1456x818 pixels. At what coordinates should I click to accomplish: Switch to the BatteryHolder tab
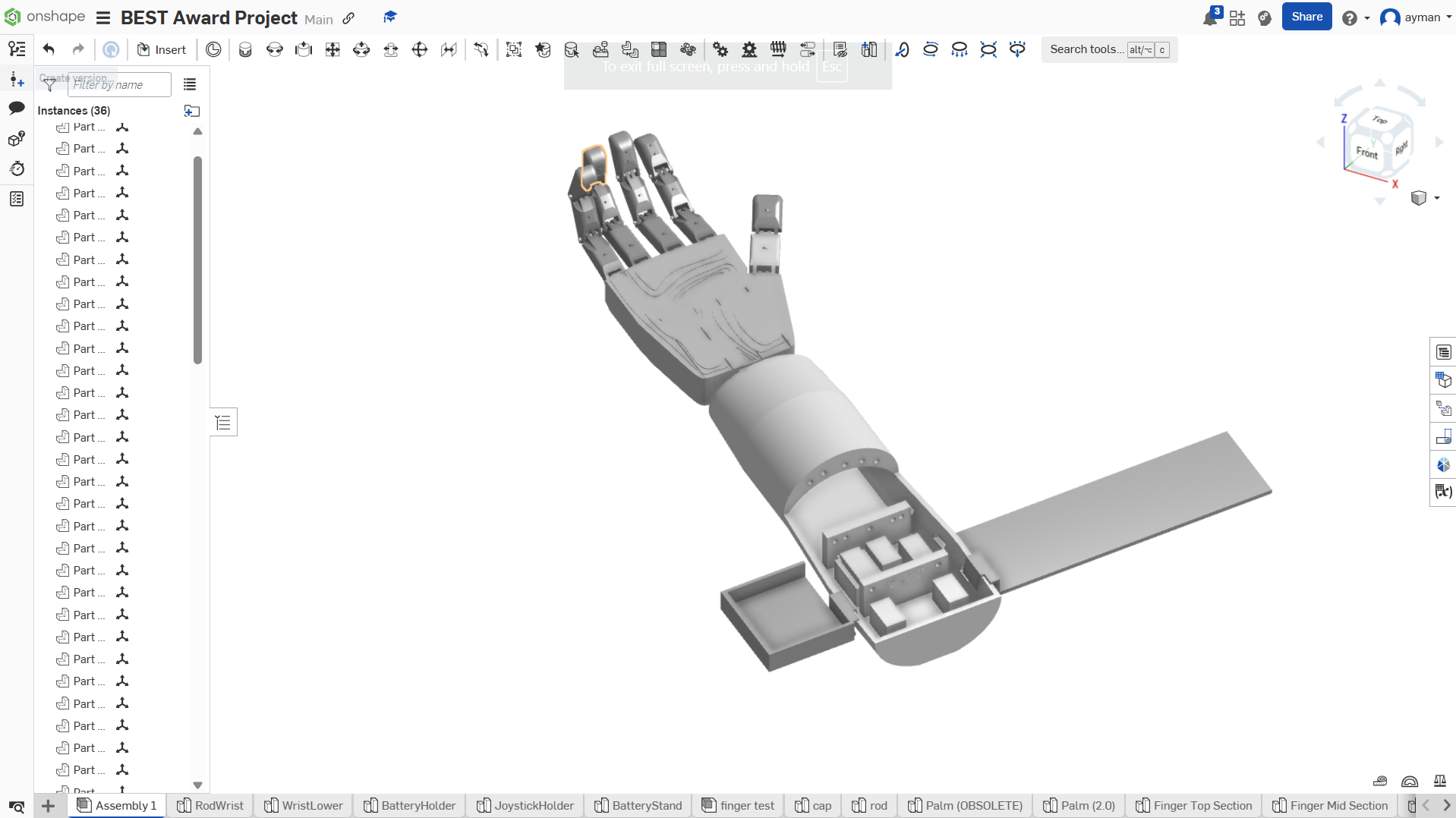tap(409, 805)
